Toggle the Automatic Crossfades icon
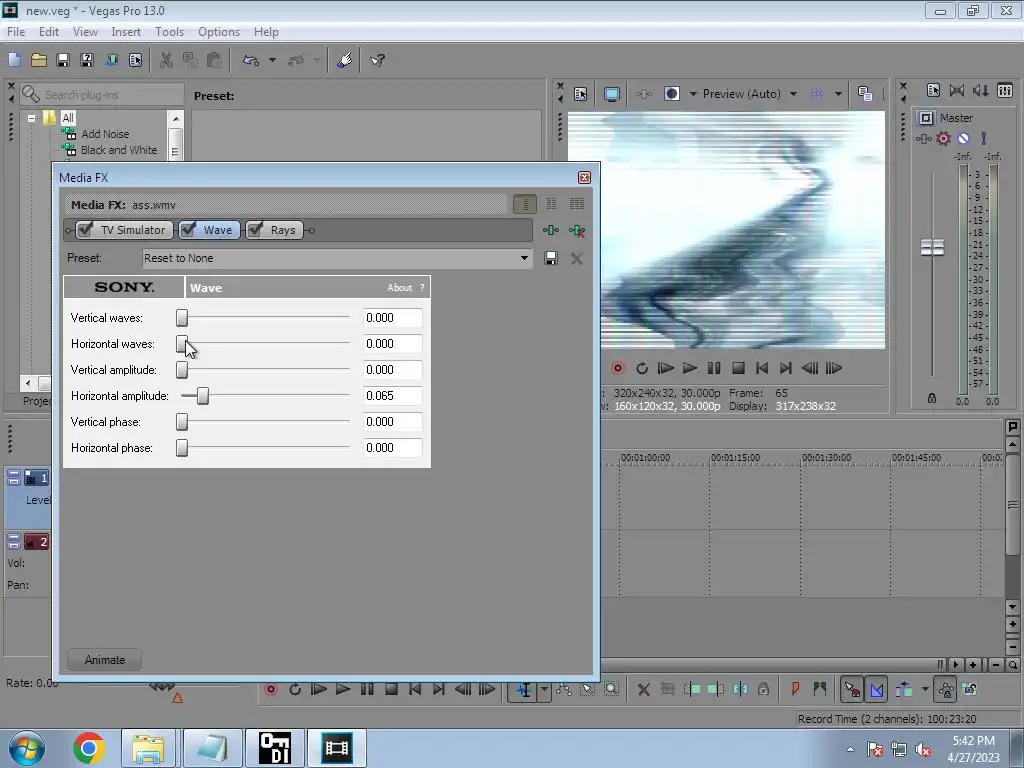 [877, 689]
